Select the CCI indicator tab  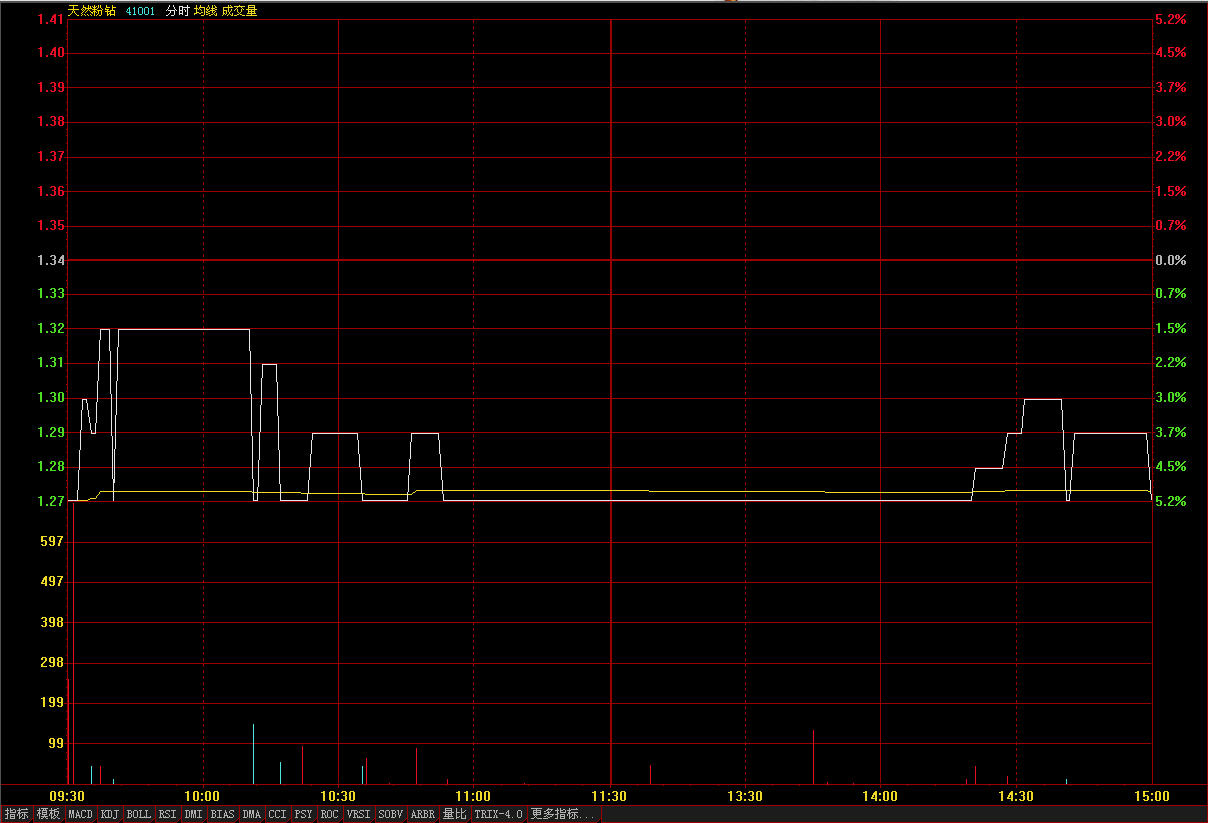(x=278, y=814)
